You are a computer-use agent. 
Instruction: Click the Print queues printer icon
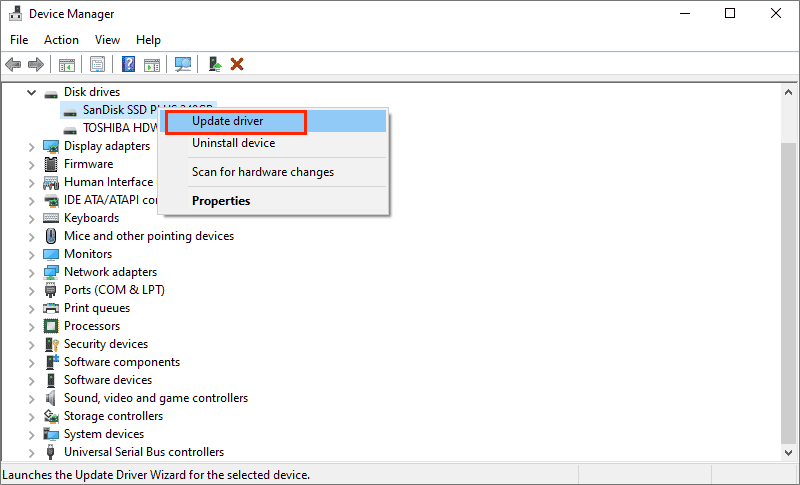click(x=51, y=308)
